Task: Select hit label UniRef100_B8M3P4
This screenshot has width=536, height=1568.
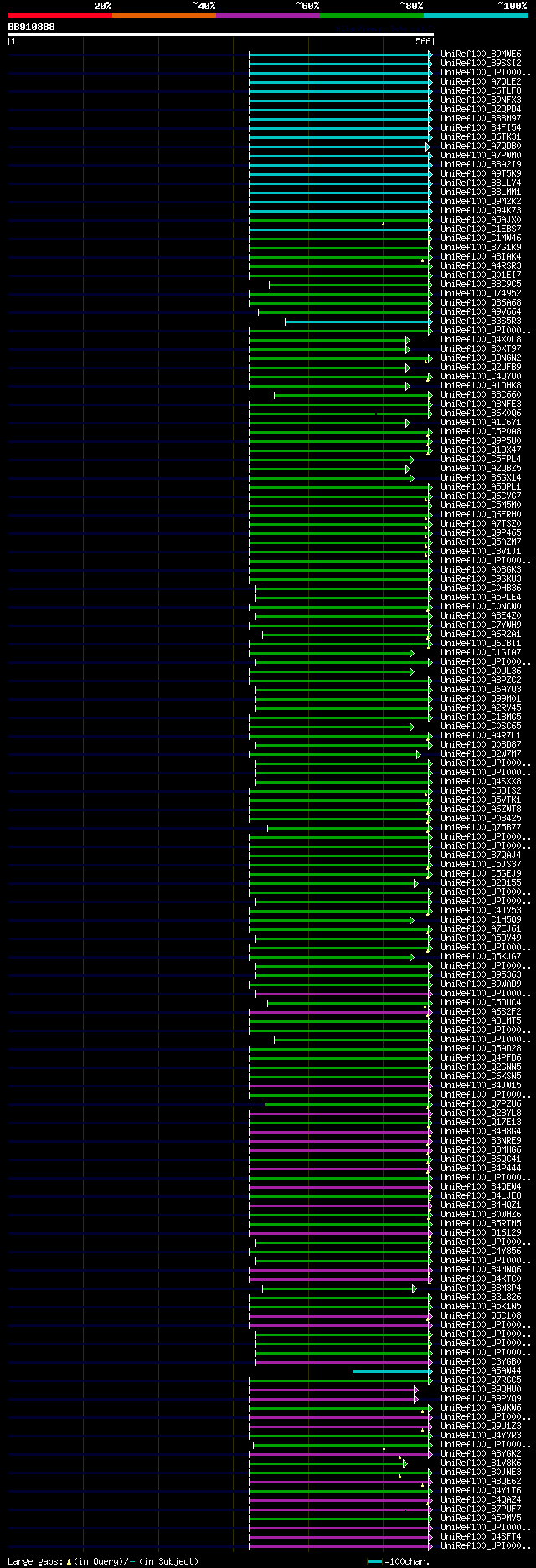Action: (x=481, y=1288)
